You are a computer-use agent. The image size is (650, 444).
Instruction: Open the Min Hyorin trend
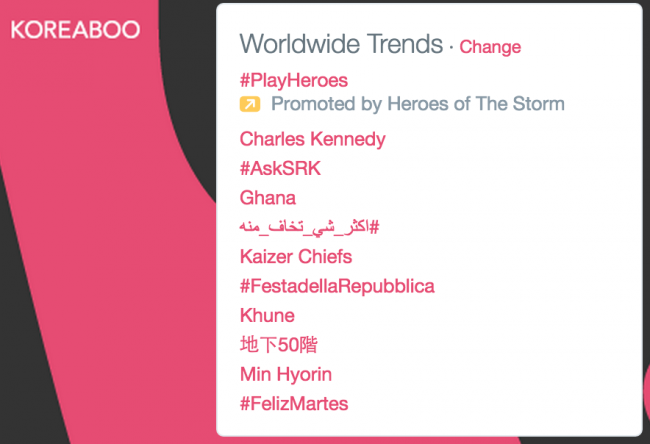(x=286, y=374)
